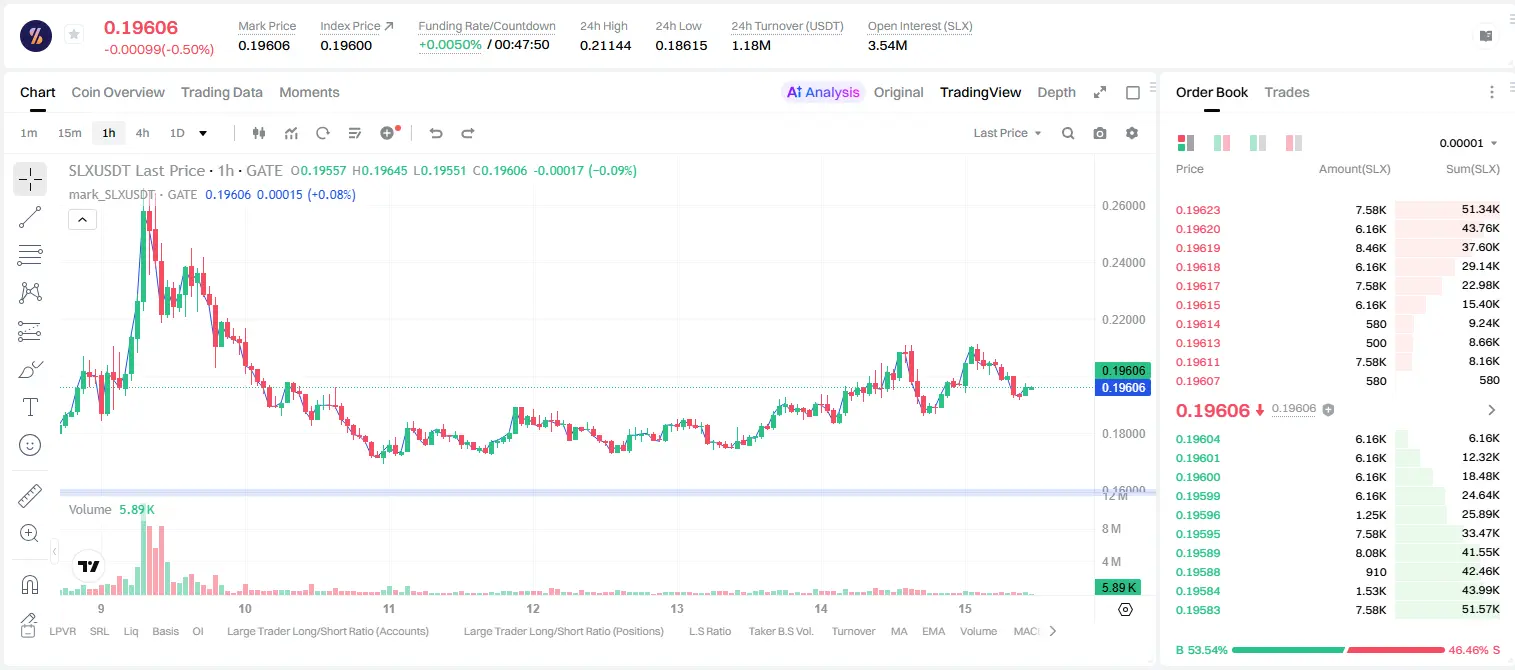Open the chart templates list icon

pos(355,133)
